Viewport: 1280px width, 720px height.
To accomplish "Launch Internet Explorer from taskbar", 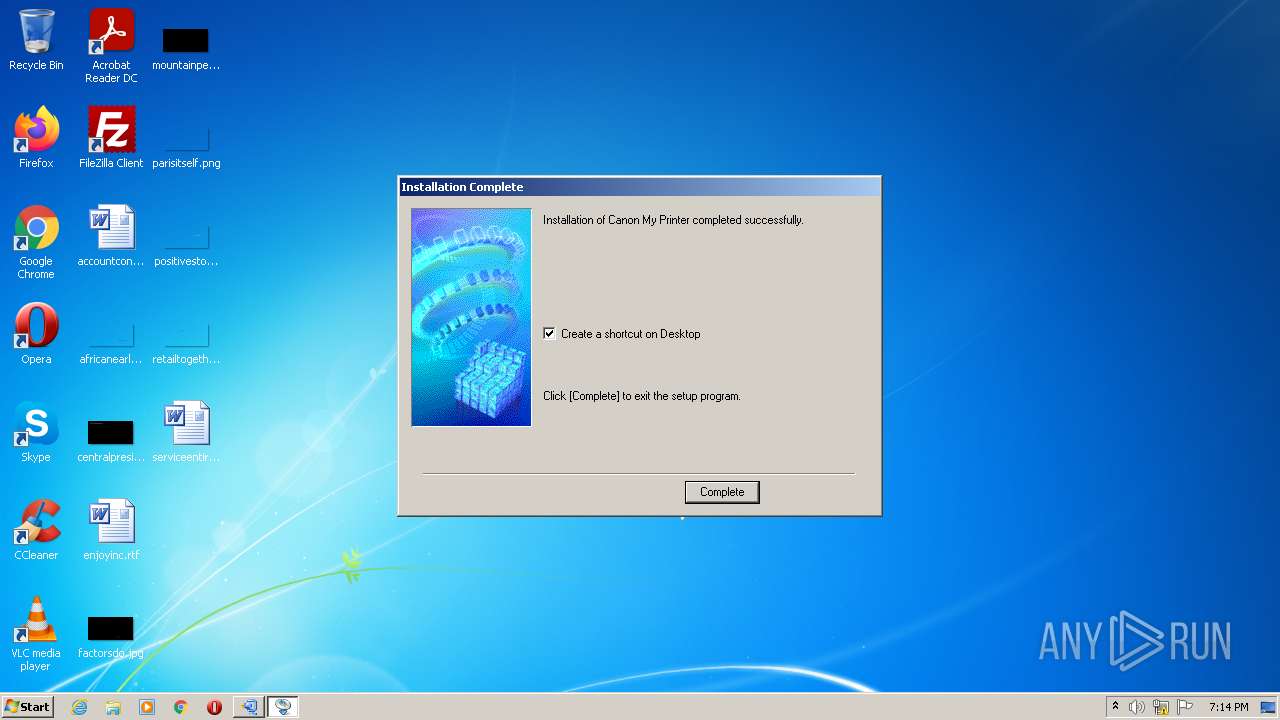I will (x=79, y=707).
